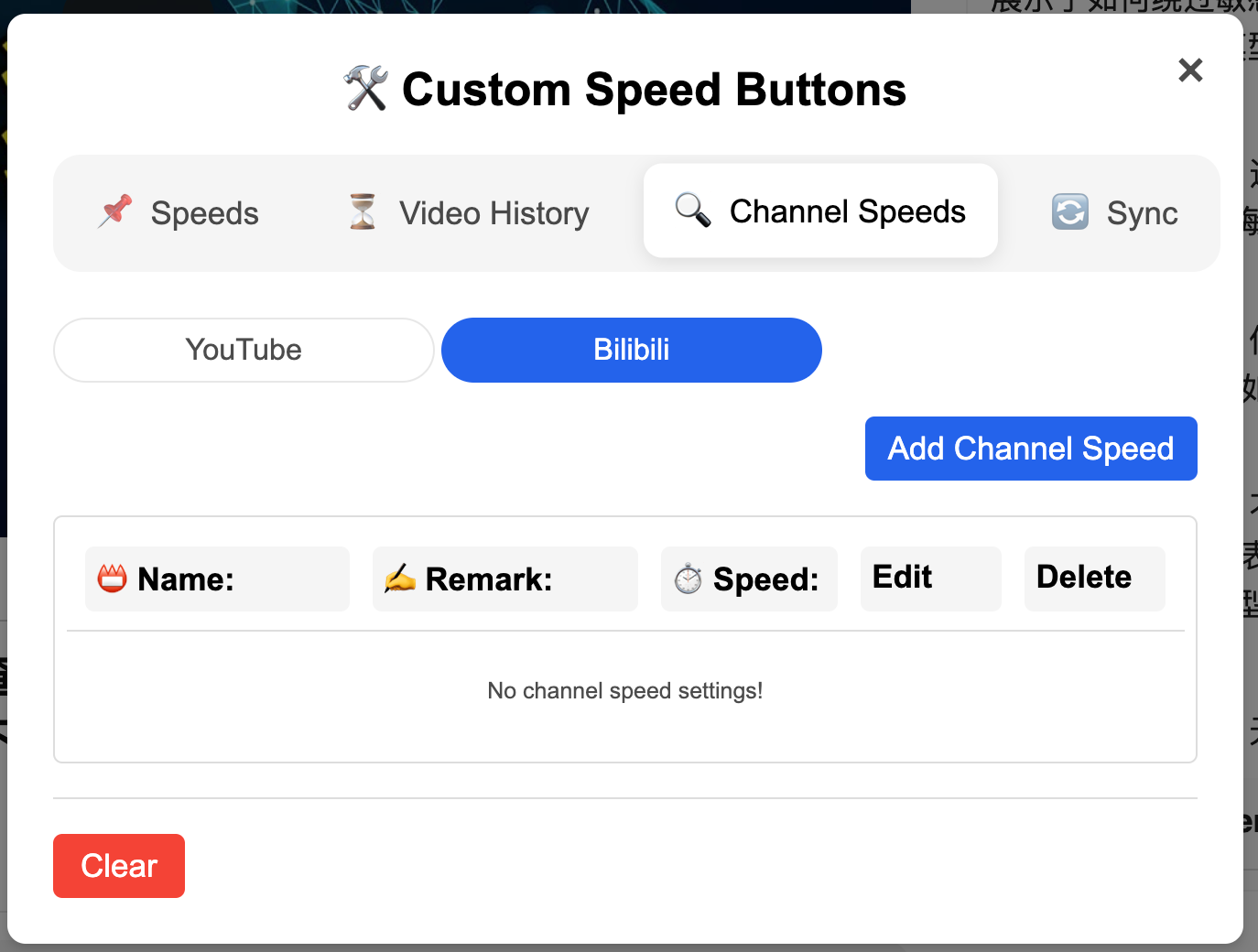Screen dimensions: 1258x952
Task: Clear all channel speed settings
Action: pyautogui.click(x=119, y=866)
